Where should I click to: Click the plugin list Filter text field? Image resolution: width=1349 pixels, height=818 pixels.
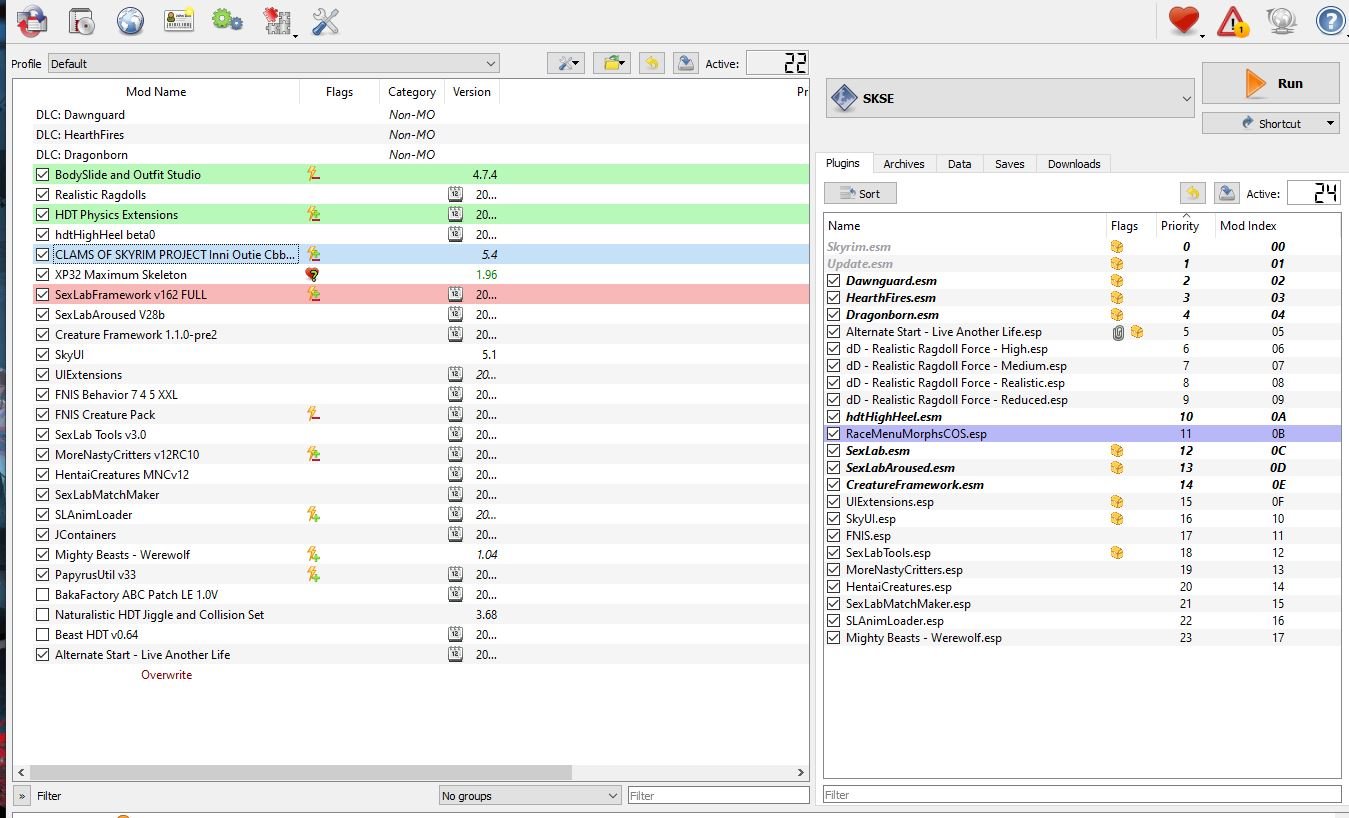[x=1082, y=795]
